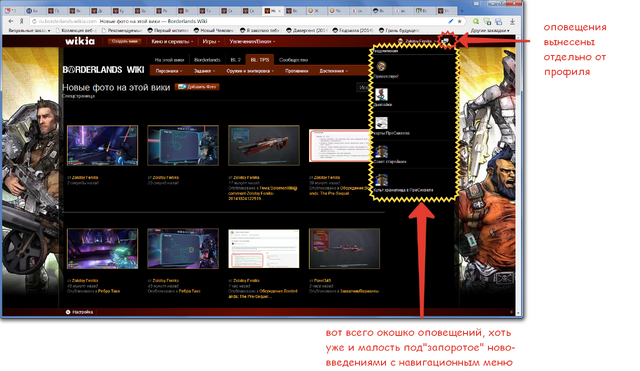Click the Borderlands Wiki logo
The image size is (640, 371).
(x=103, y=70)
